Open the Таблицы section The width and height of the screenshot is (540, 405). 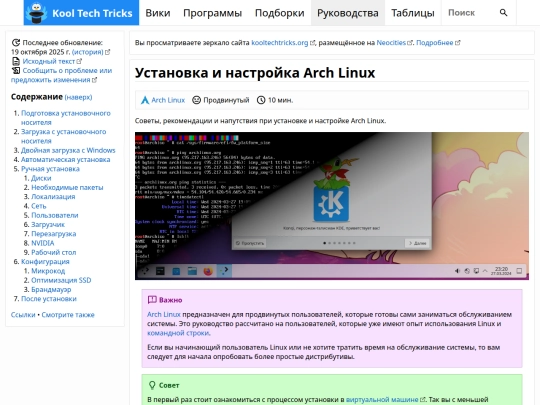[x=413, y=13]
